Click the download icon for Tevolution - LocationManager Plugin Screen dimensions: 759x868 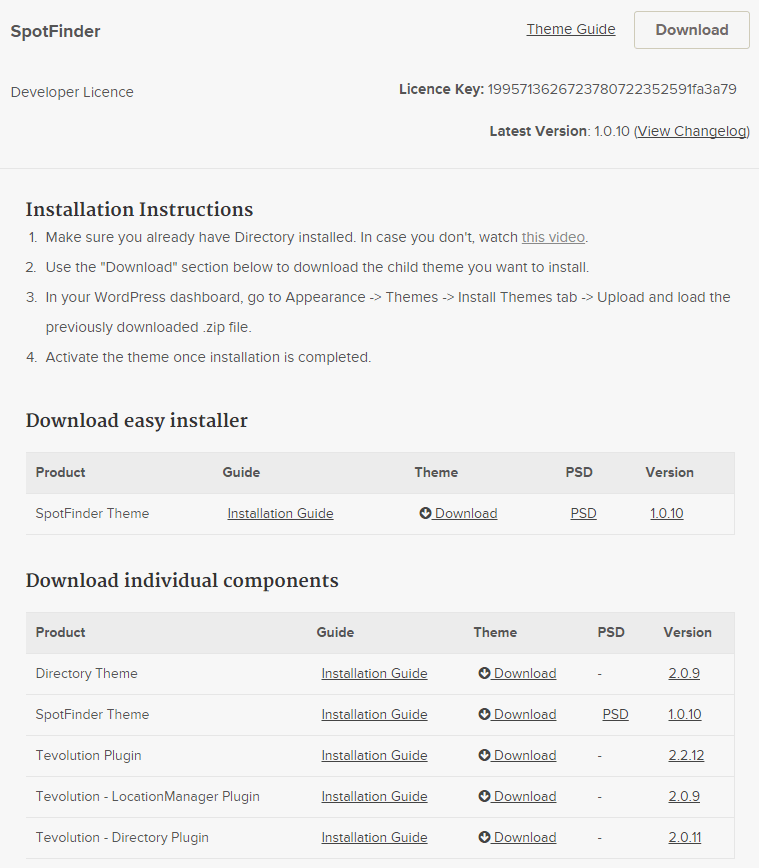484,796
